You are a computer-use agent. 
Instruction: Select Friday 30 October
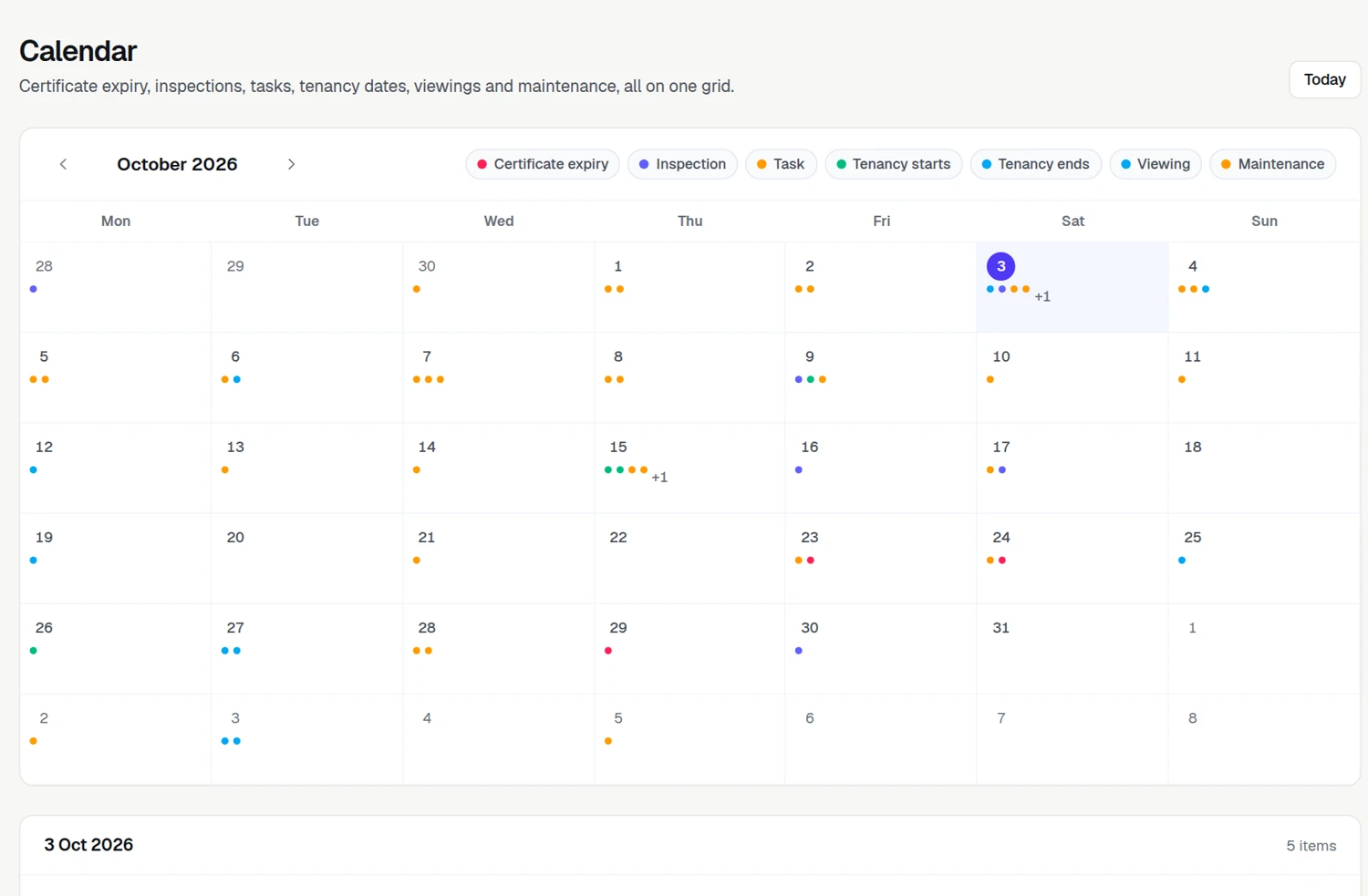(881, 648)
